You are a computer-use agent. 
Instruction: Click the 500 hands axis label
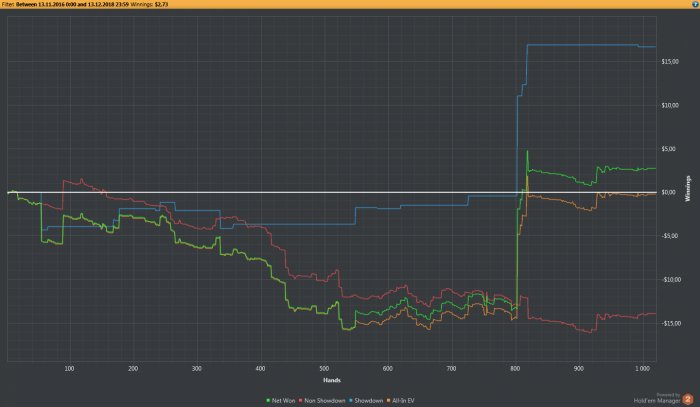(x=324, y=369)
